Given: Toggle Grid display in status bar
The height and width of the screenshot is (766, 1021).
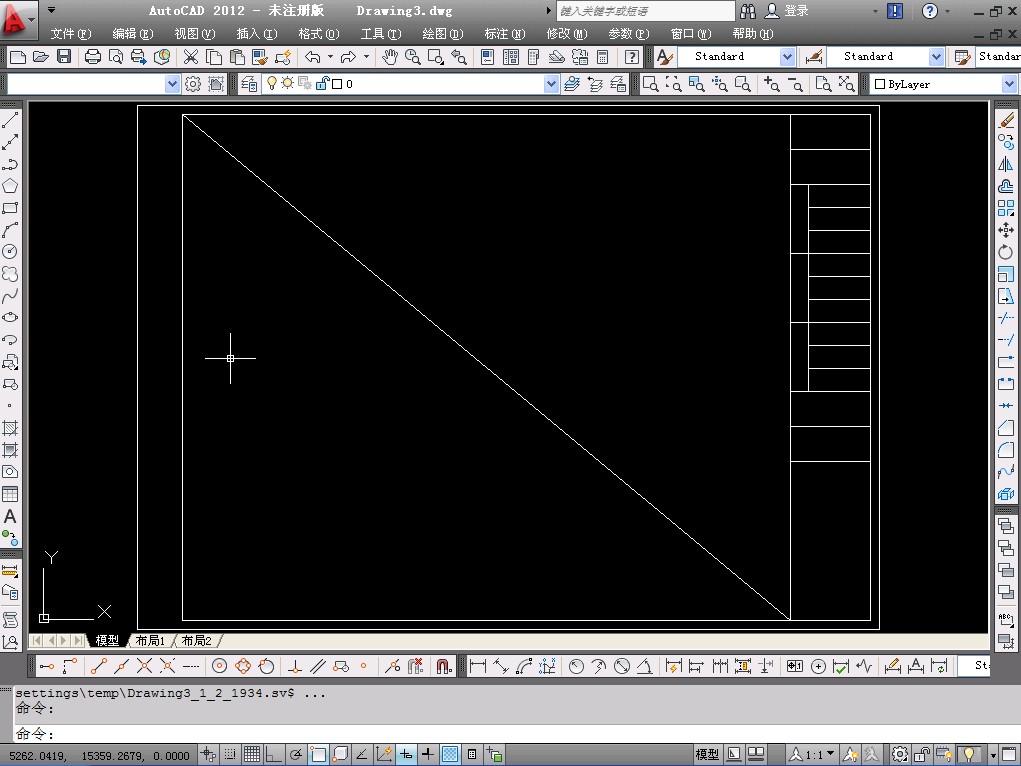Looking at the screenshot, I should click(x=252, y=754).
